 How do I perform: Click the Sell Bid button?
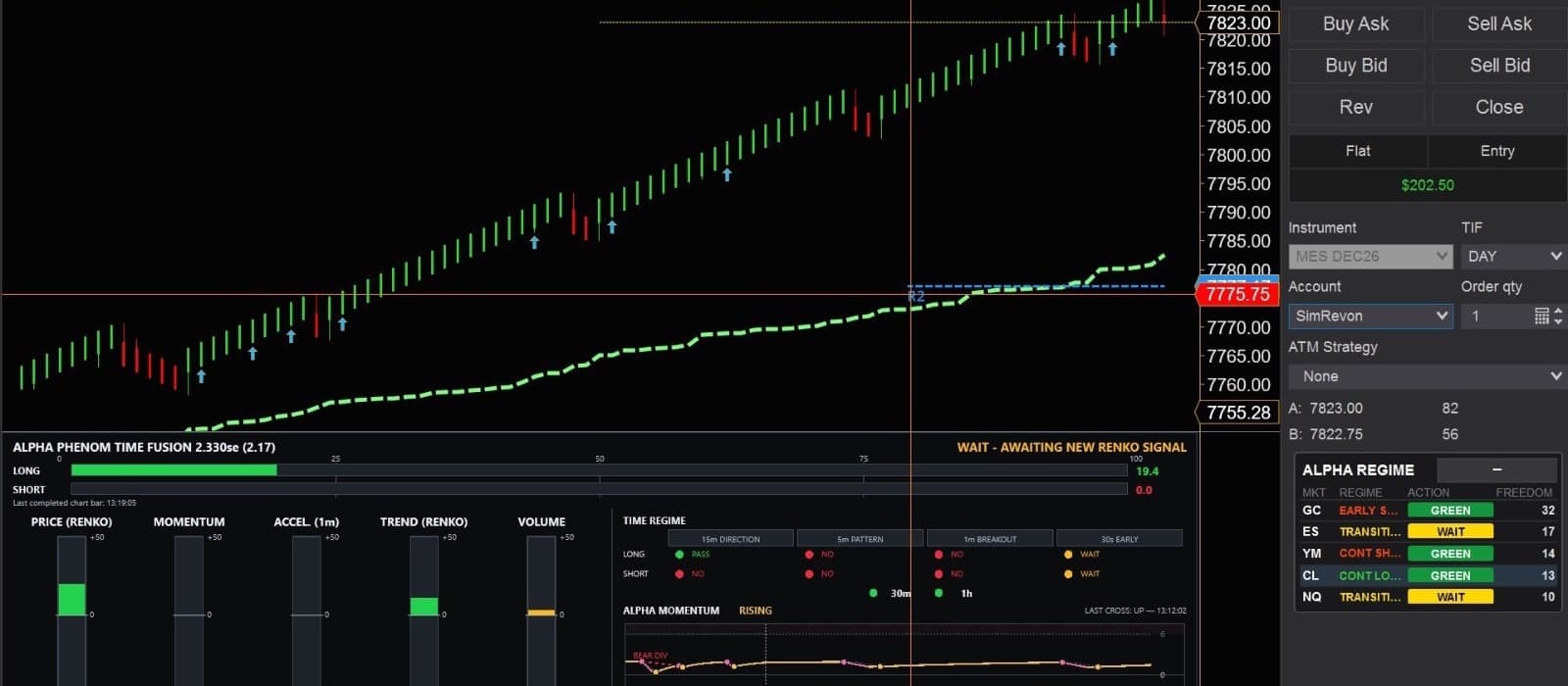(x=1499, y=66)
